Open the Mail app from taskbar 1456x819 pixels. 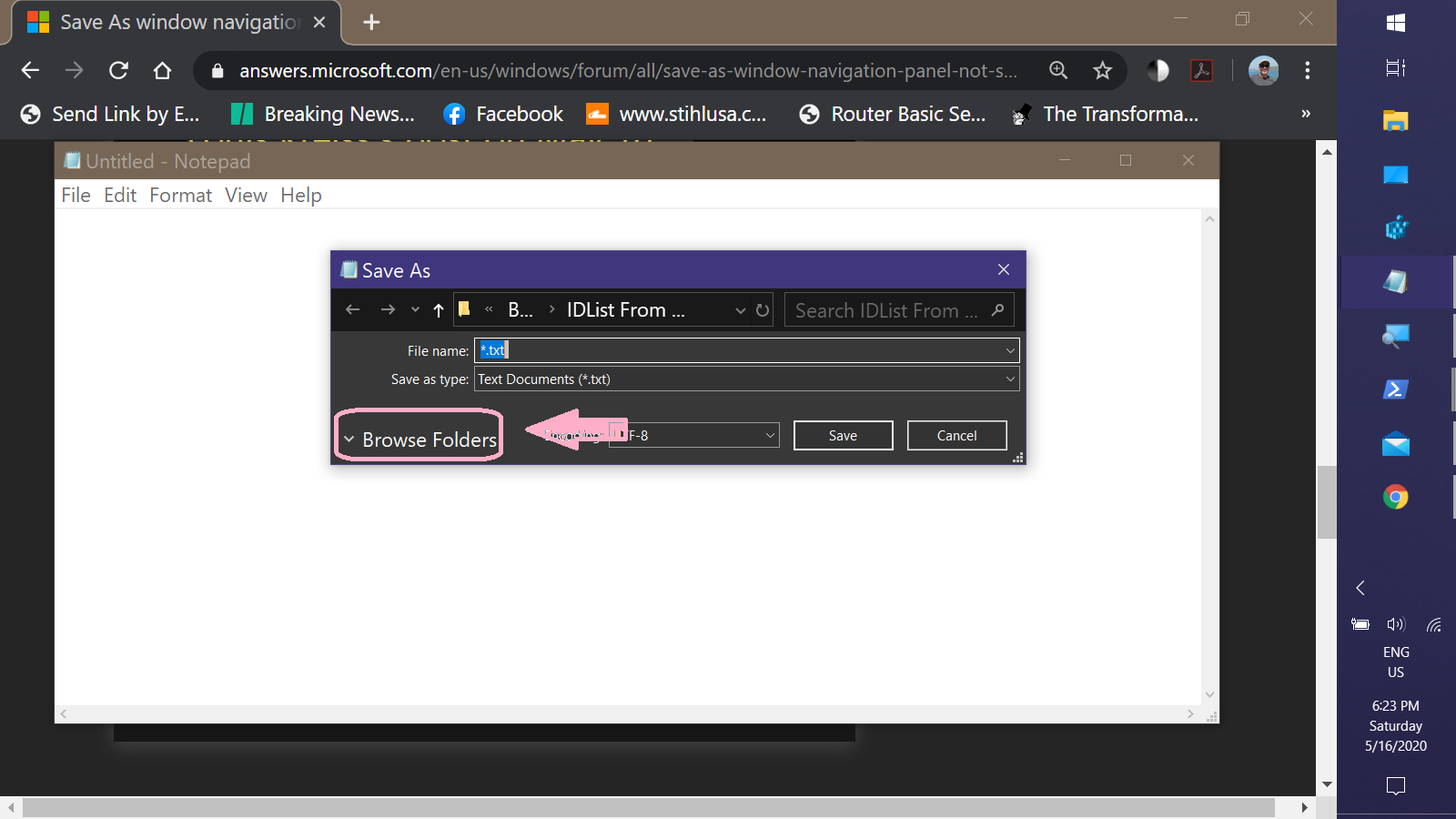pos(1396,445)
